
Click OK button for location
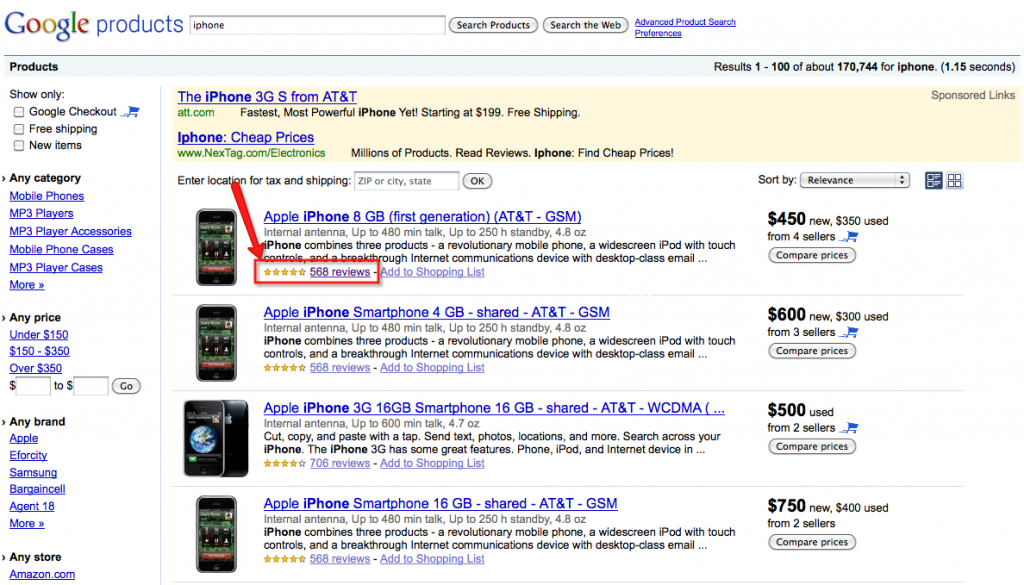tap(477, 181)
